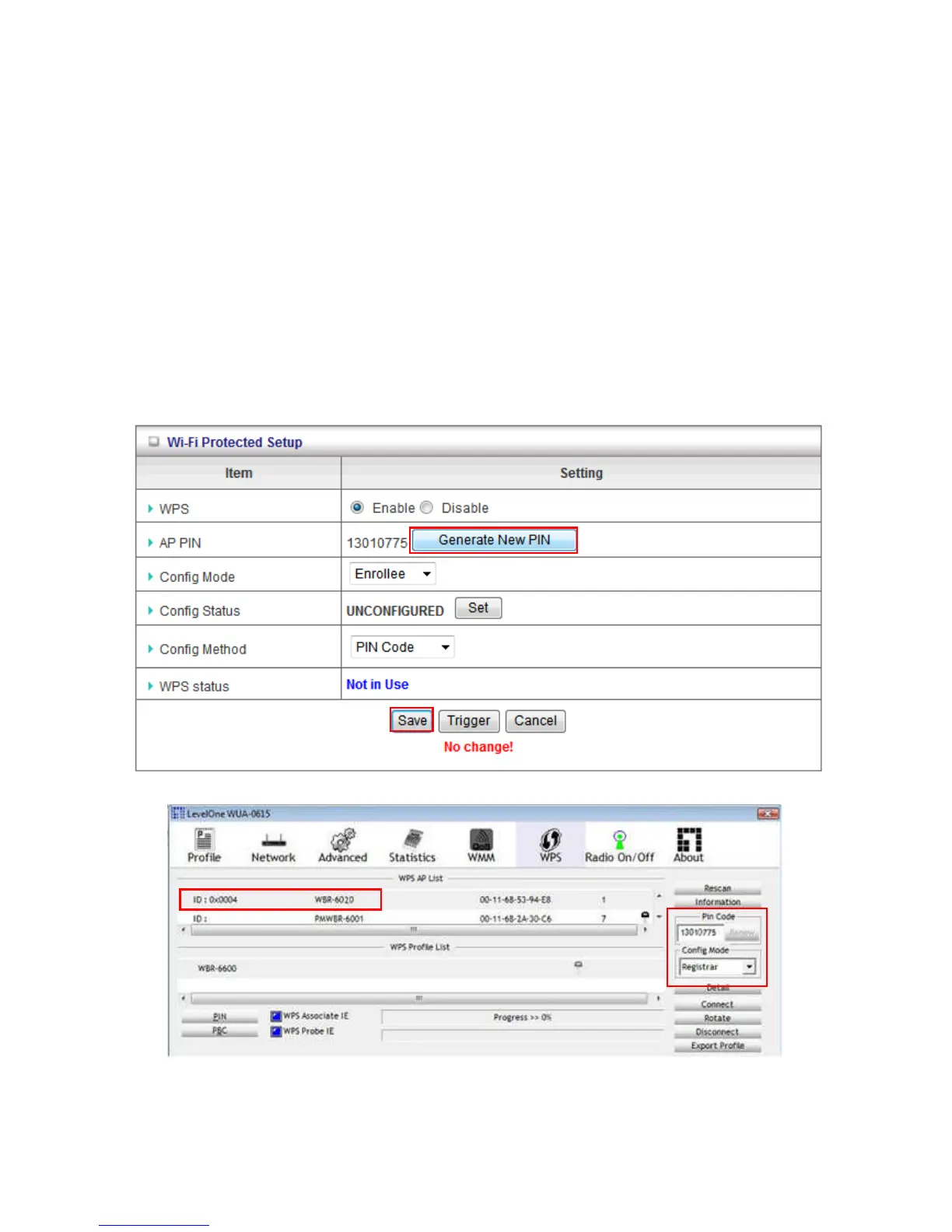Viewport: 952px width, 1232px height.
Task: Click MAC address 00-11-68-53-94-E8
Action: [515, 900]
